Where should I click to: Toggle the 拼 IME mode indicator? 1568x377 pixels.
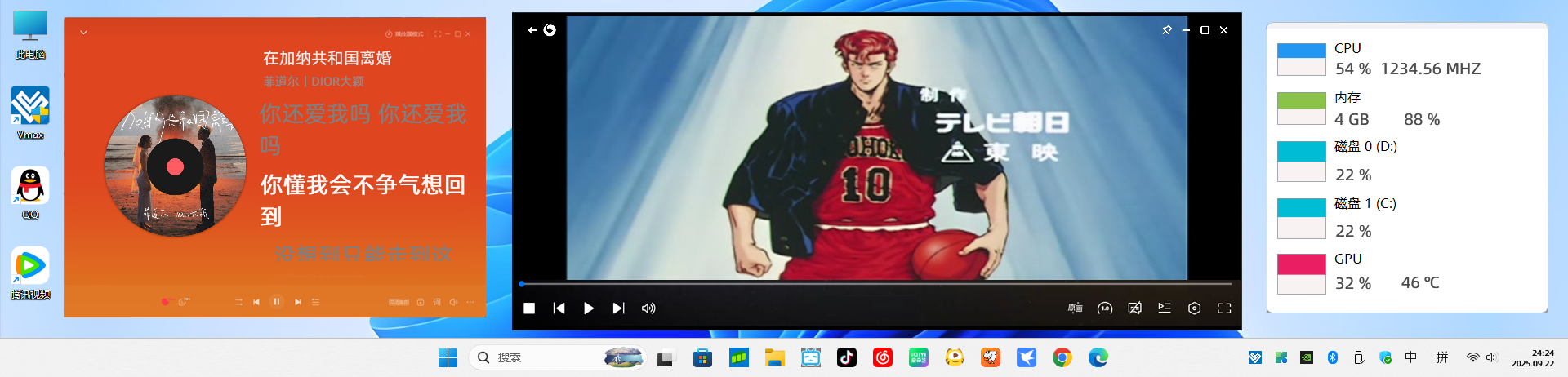pos(1442,357)
